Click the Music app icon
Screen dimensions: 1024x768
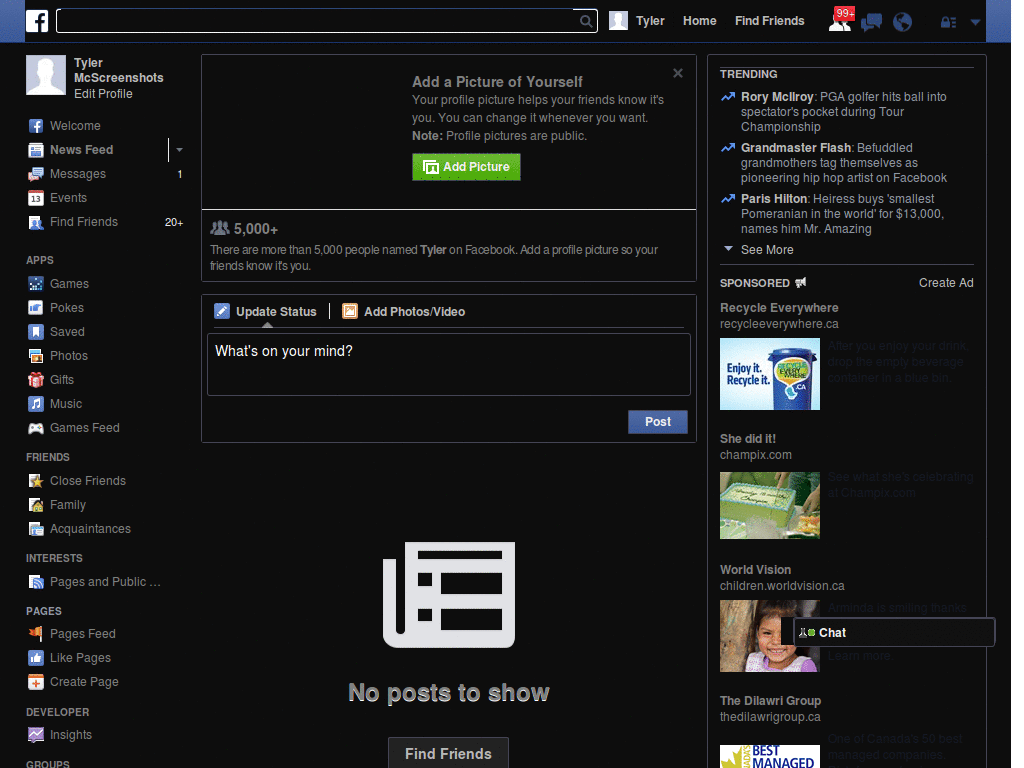coord(36,404)
